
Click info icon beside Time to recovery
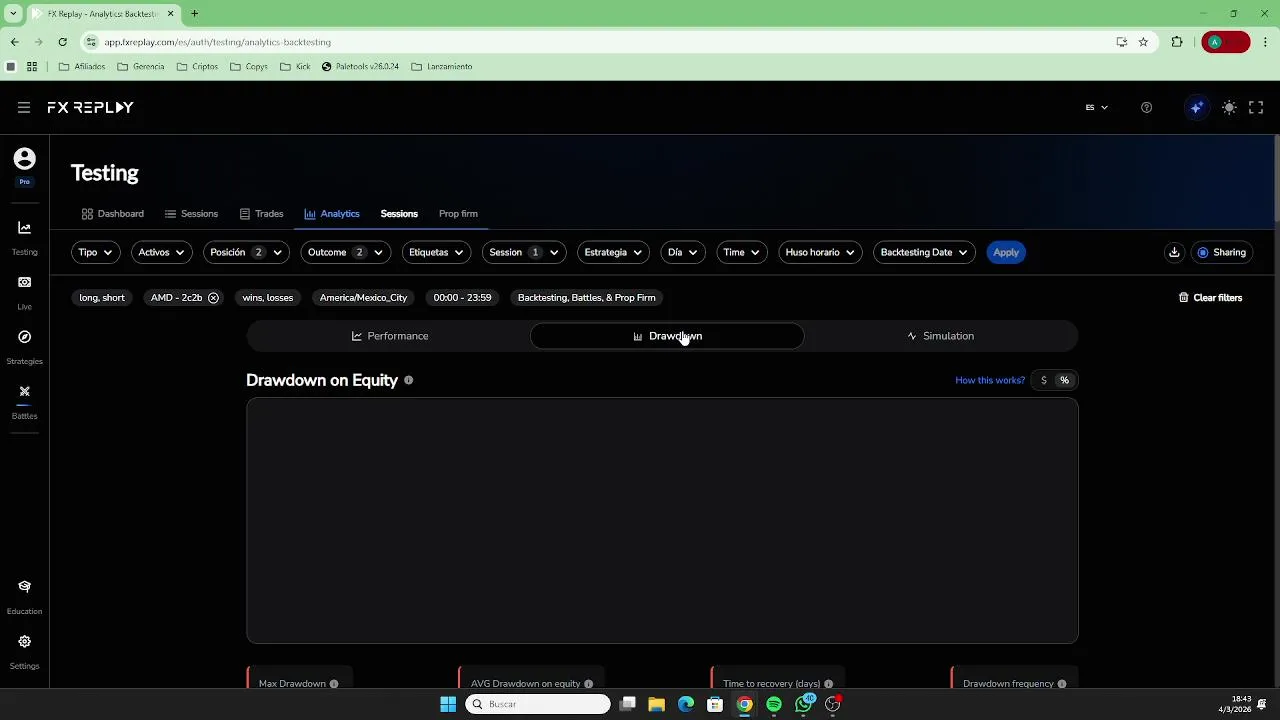click(x=828, y=684)
